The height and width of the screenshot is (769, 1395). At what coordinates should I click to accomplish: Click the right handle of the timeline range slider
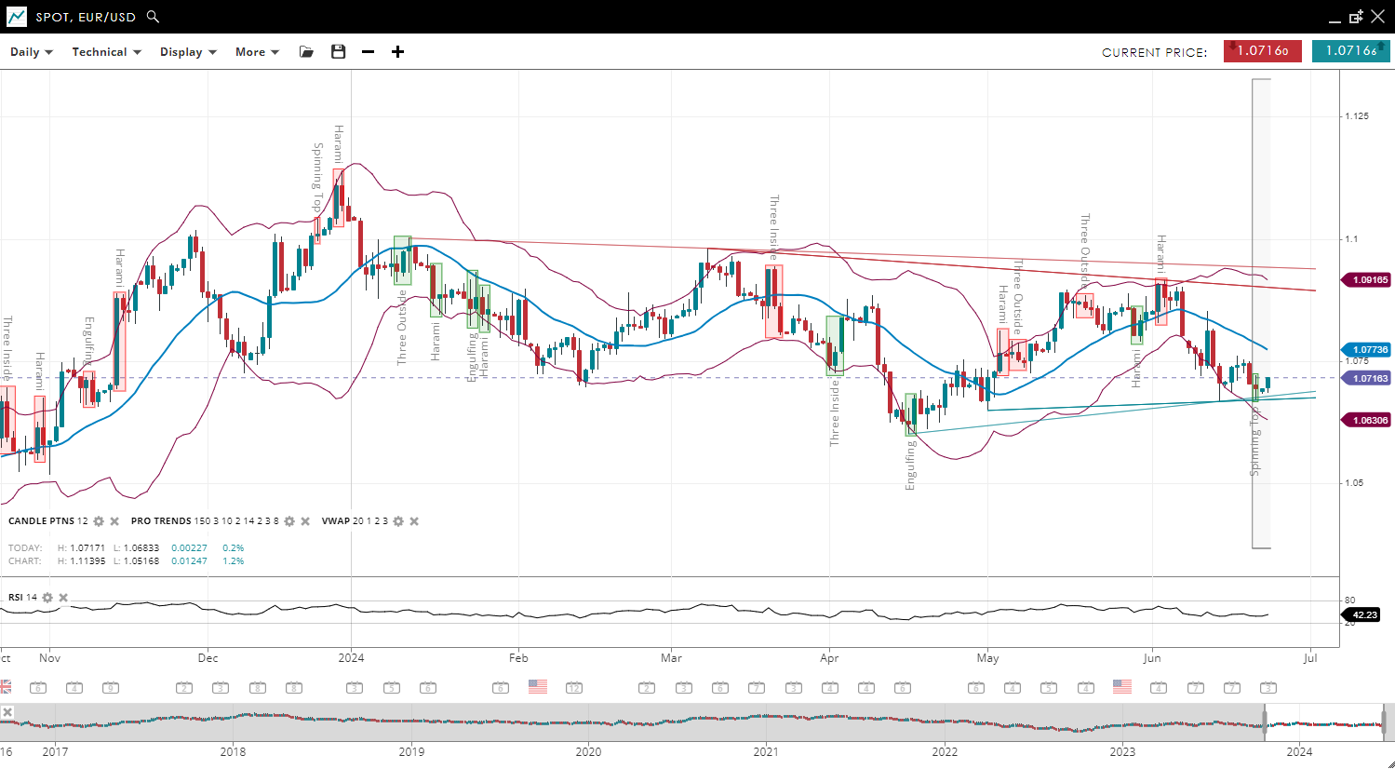pyautogui.click(x=1385, y=722)
